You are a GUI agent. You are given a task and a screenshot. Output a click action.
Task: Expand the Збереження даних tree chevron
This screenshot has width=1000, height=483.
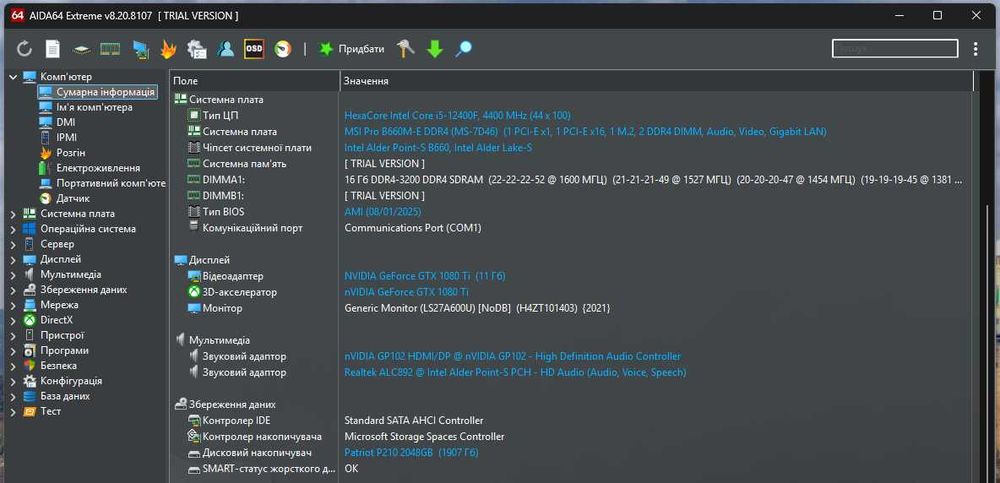pyautogui.click(x=13, y=290)
